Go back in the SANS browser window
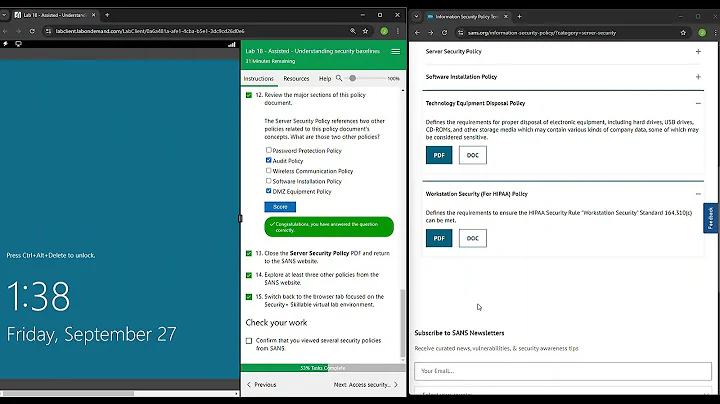720x404 pixels. pyautogui.click(x=417, y=33)
